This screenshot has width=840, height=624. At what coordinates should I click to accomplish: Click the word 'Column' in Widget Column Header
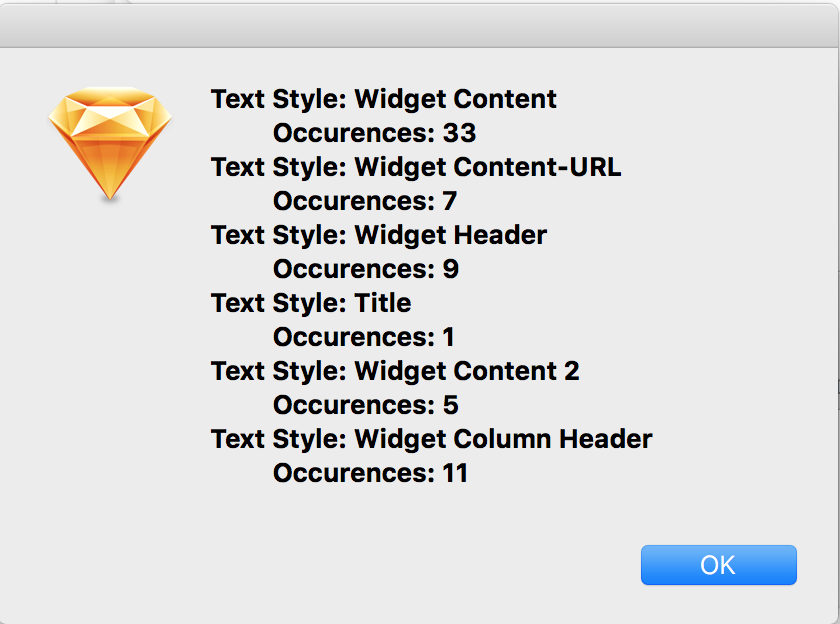[x=502, y=439]
